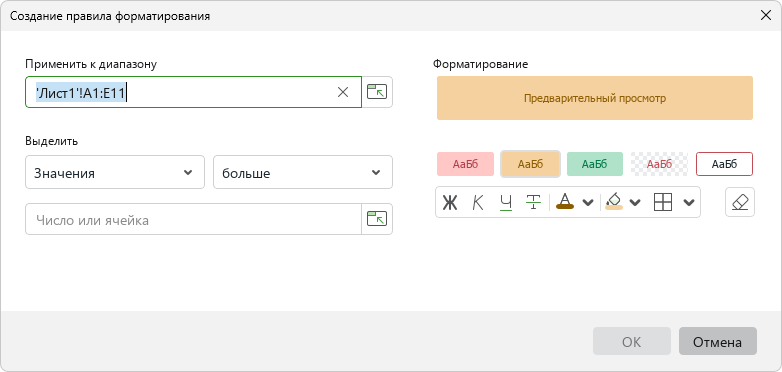Click the OK button
Screen dimensions: 782x372
point(631,342)
